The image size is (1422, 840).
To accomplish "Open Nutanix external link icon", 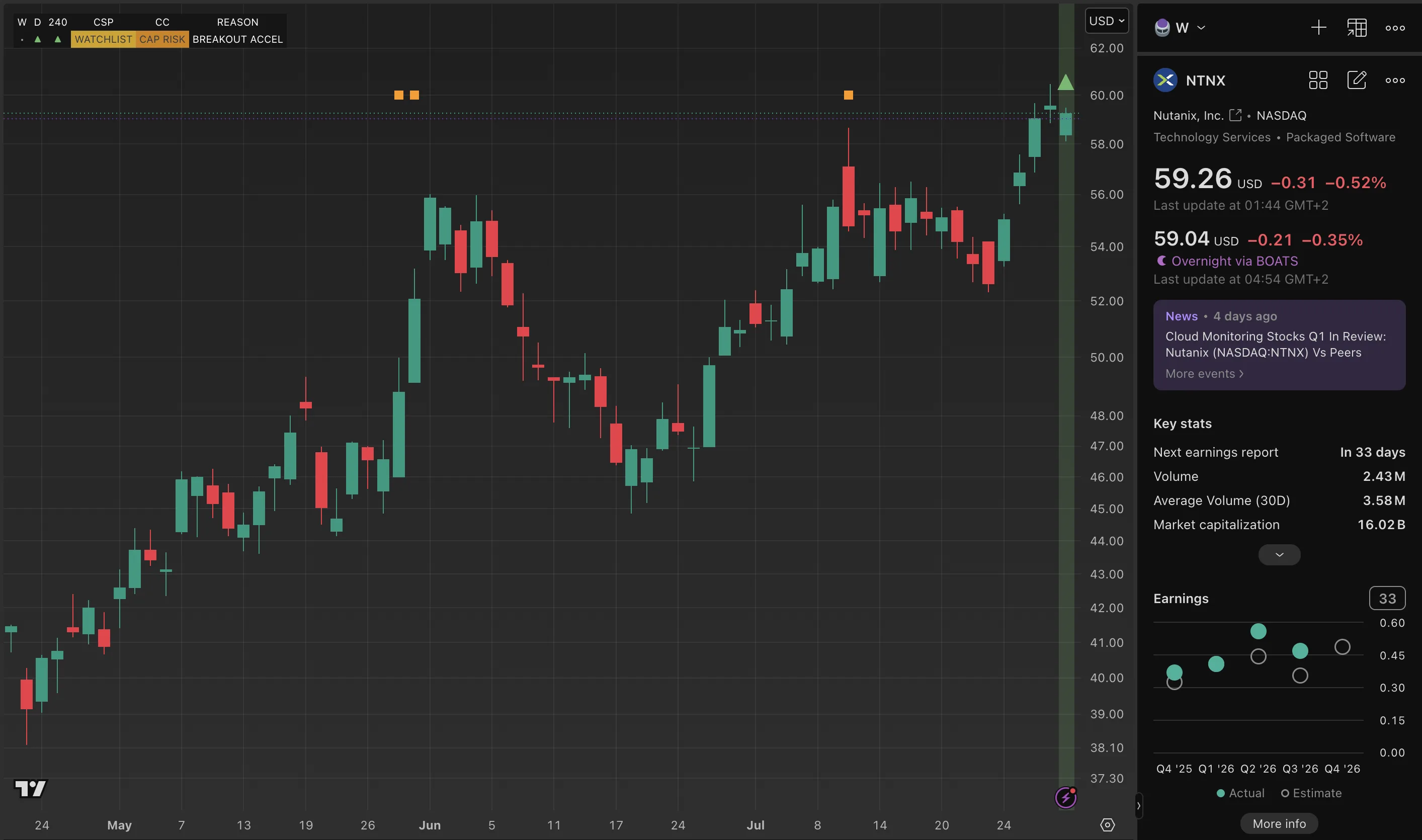I will coord(1235,115).
